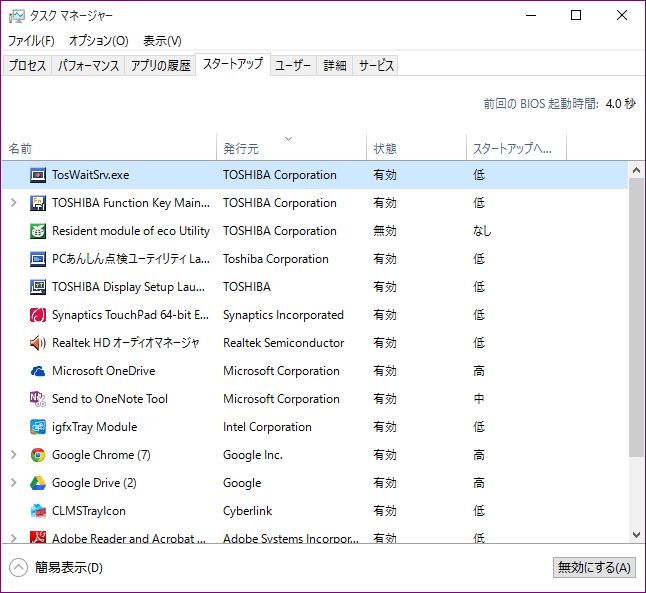Open the 表示(V) menu
Screen dimensions: 646x593
pos(162,41)
